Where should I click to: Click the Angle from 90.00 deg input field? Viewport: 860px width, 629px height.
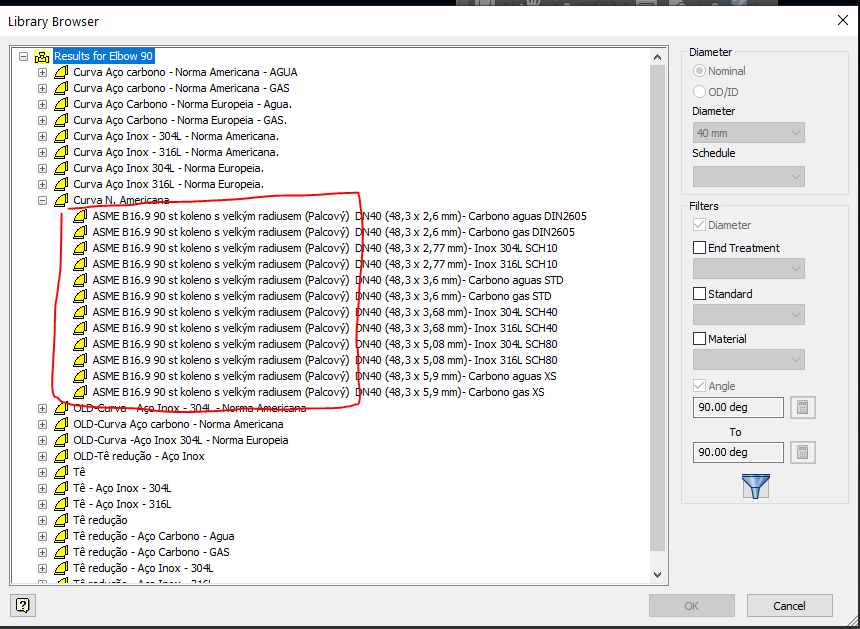(738, 407)
